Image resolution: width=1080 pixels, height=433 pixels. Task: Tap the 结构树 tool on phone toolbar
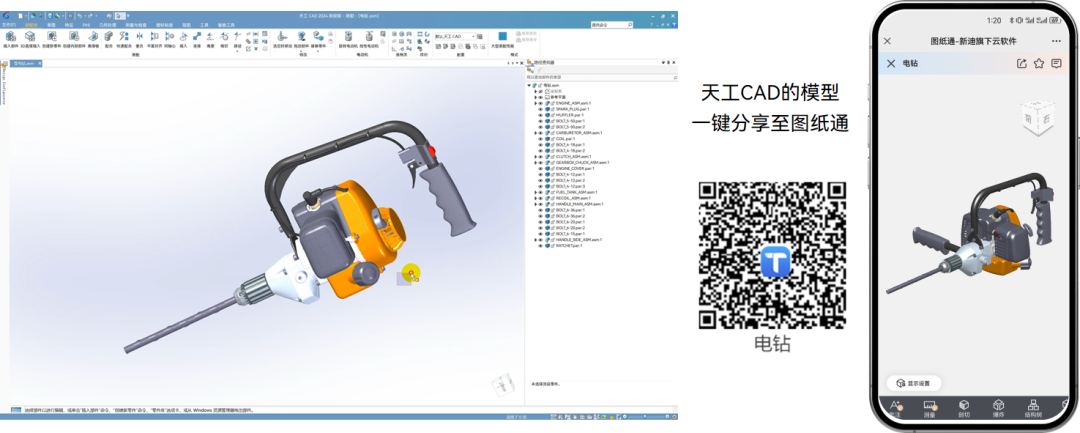click(x=1032, y=409)
